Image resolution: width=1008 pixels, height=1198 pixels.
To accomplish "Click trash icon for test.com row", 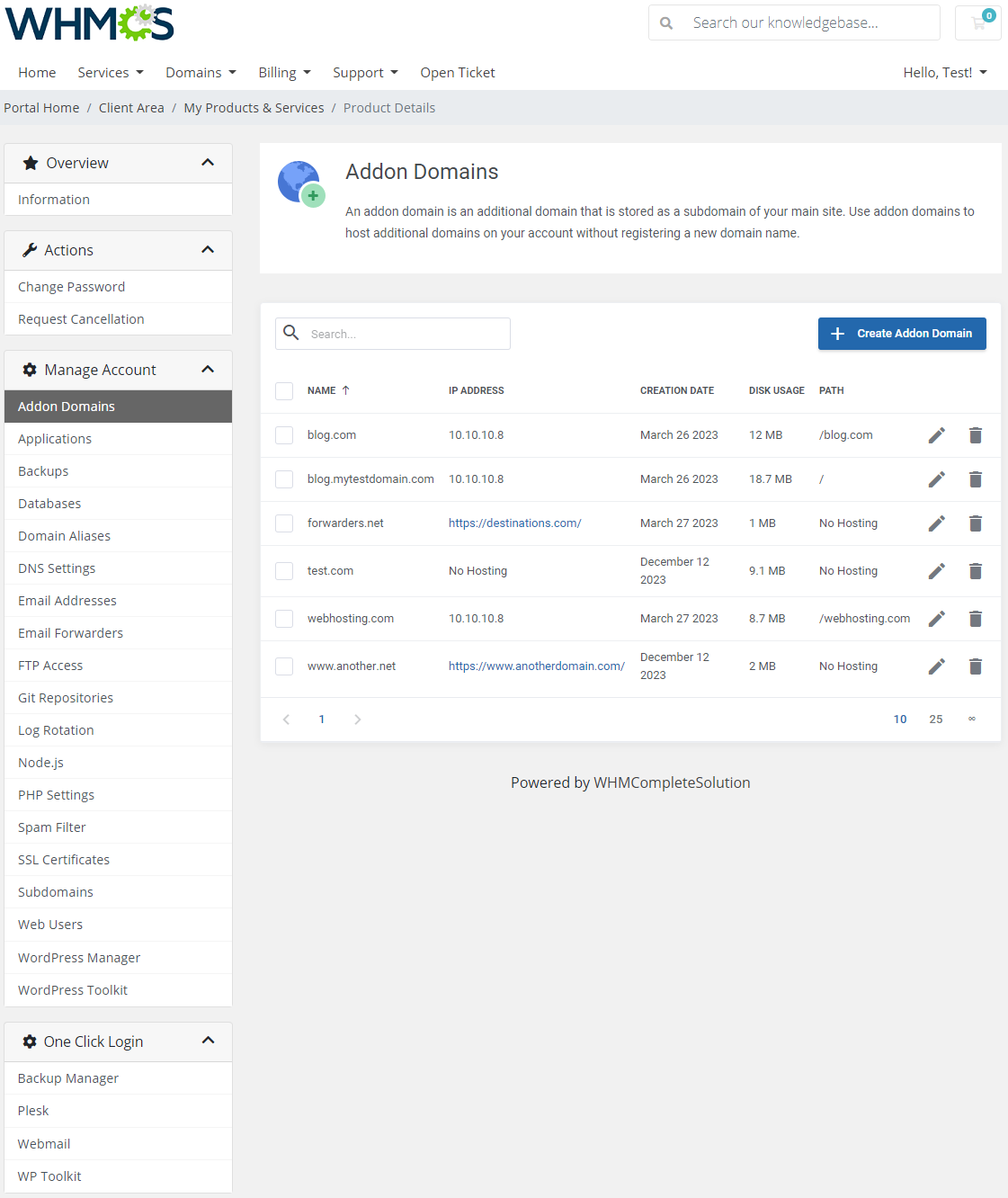I will (975, 571).
